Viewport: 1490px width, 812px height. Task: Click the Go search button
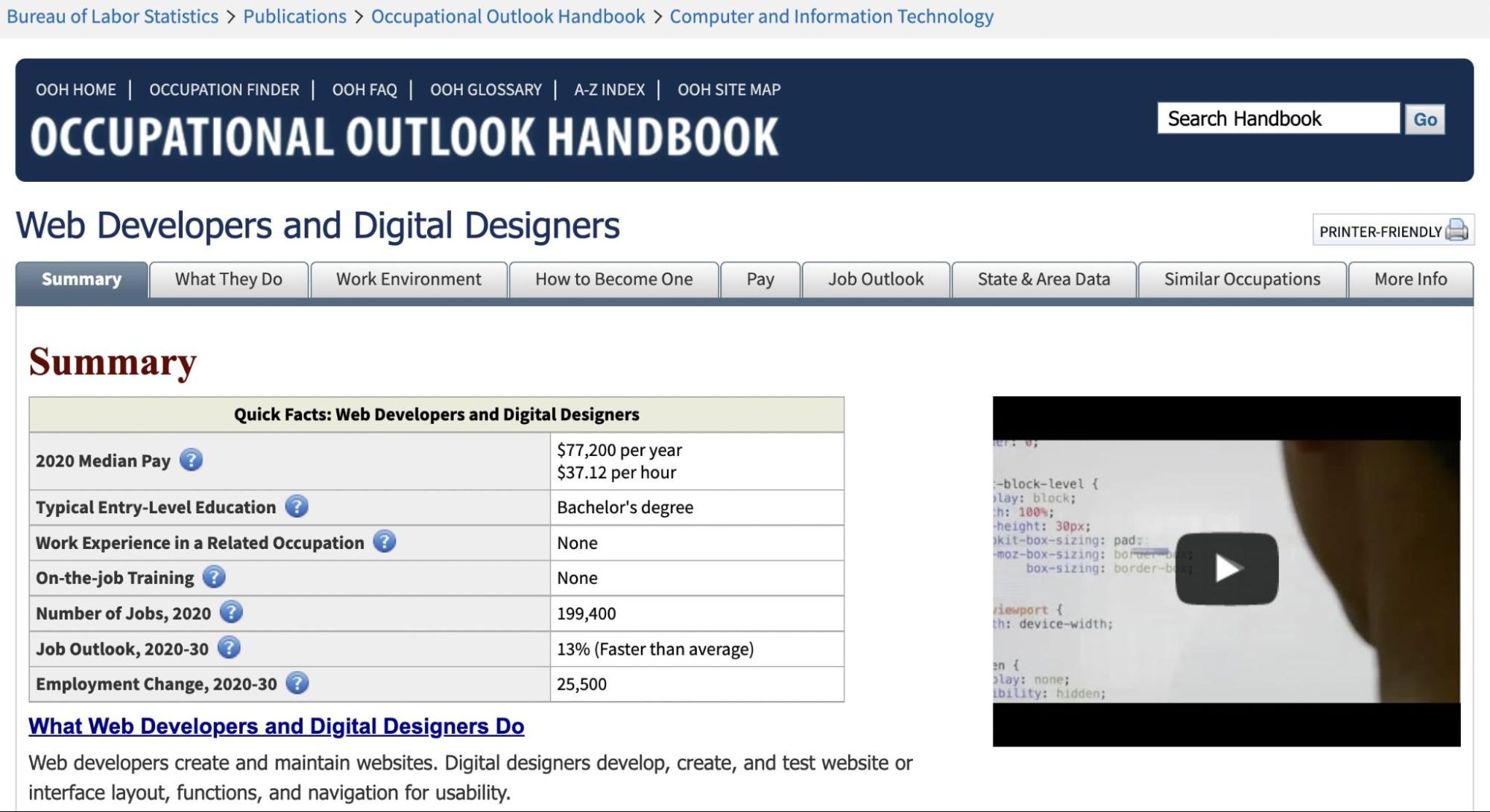point(1423,118)
